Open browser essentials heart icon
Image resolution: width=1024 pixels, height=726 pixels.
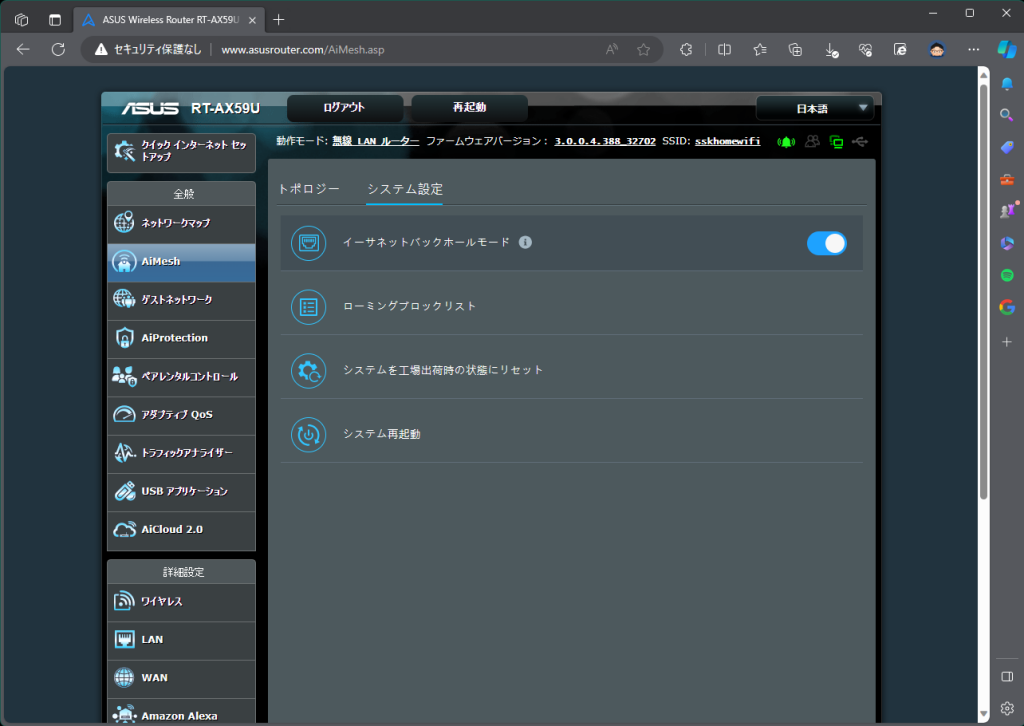point(865,50)
